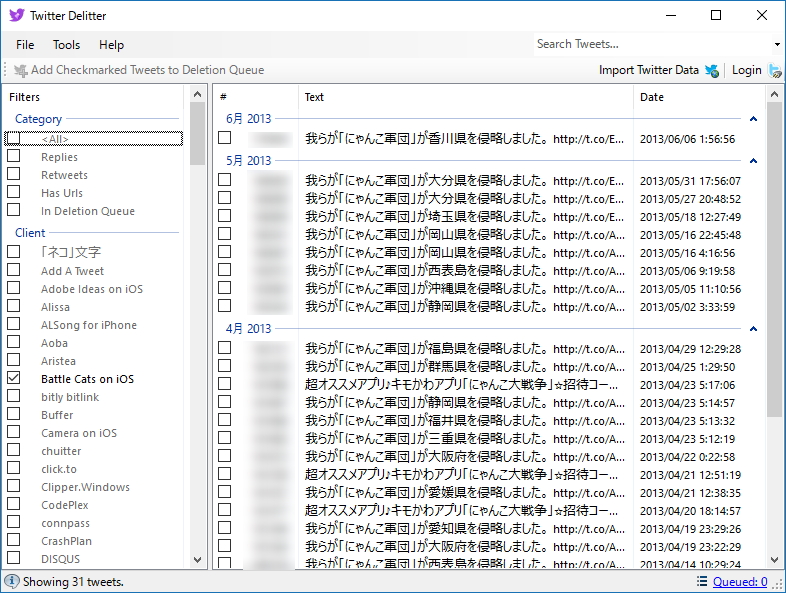Collapse the 6月 2013 group
Screen dimensions: 786x593
point(753,119)
